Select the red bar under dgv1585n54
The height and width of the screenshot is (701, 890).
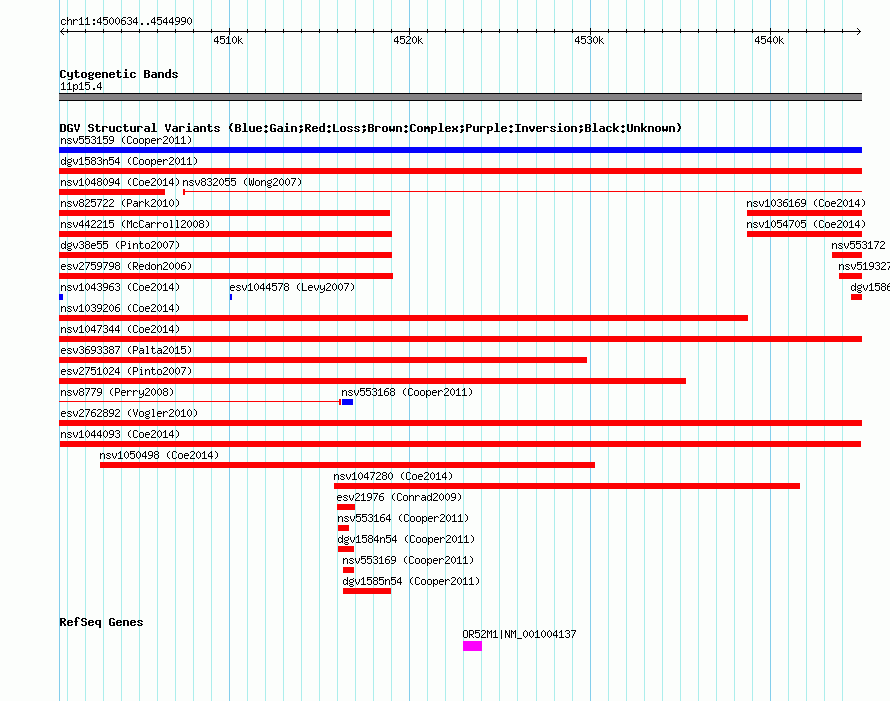367,591
